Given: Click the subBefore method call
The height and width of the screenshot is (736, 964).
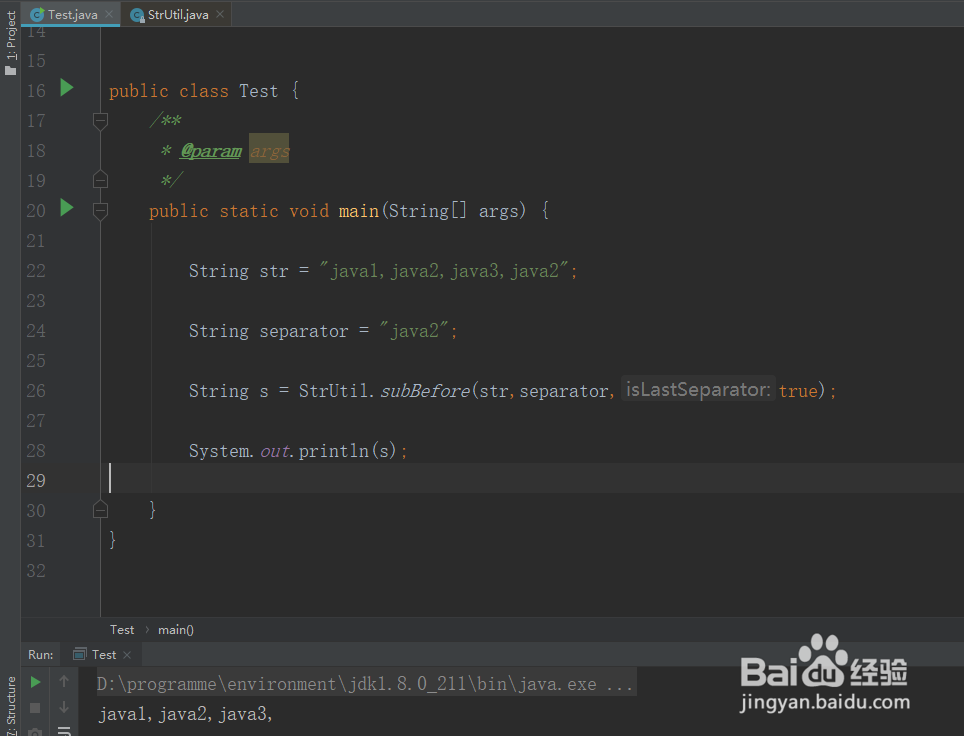Looking at the screenshot, I should (x=425, y=391).
